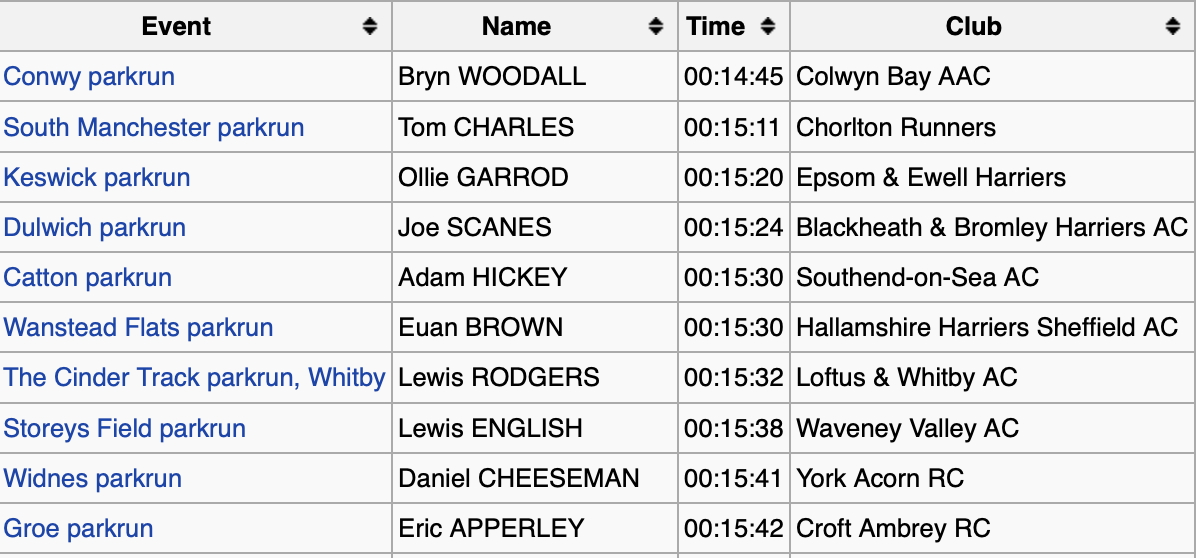Follow the Groe parkrun link
Image resolution: width=1196 pixels, height=558 pixels.
pyautogui.click(x=79, y=528)
